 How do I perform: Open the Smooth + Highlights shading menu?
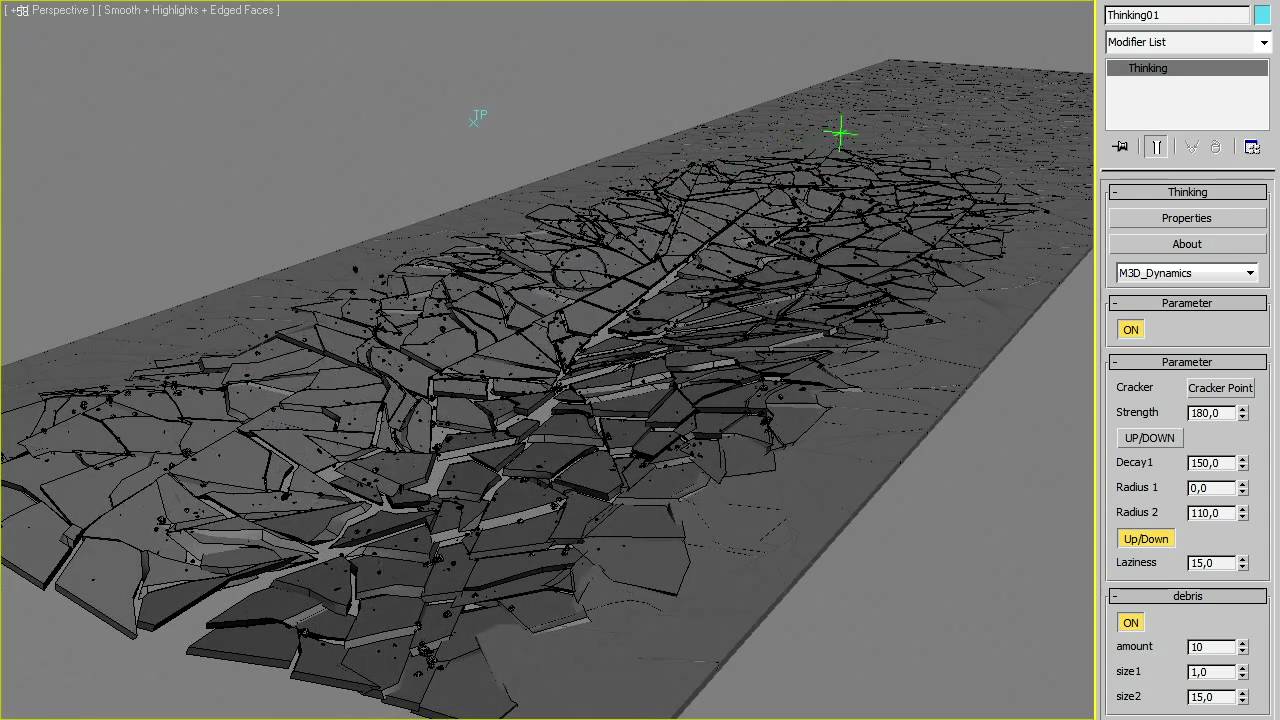(189, 10)
